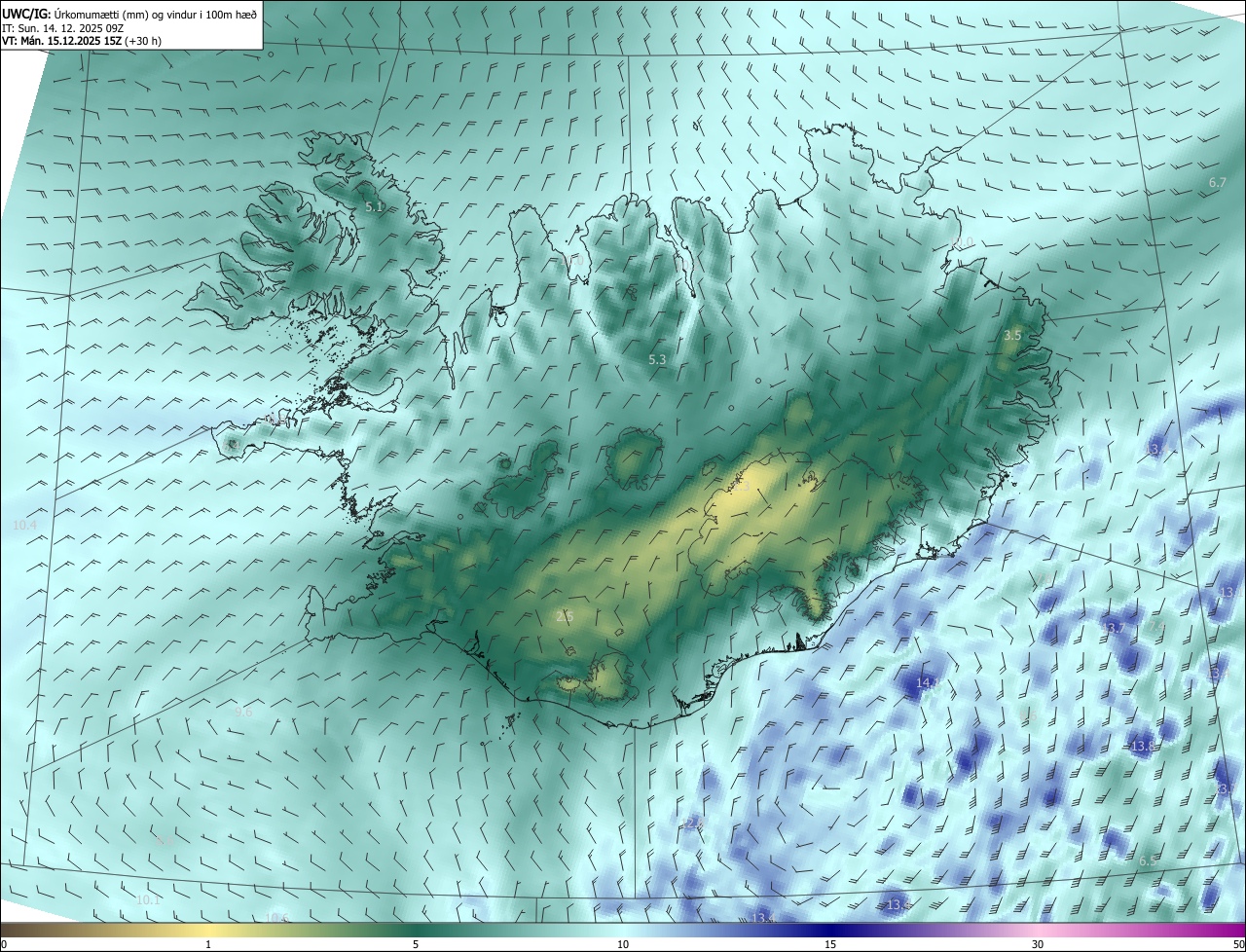The image size is (1246, 952).
Task: Click the '1' tick label on the color scale
Action: click(x=208, y=944)
